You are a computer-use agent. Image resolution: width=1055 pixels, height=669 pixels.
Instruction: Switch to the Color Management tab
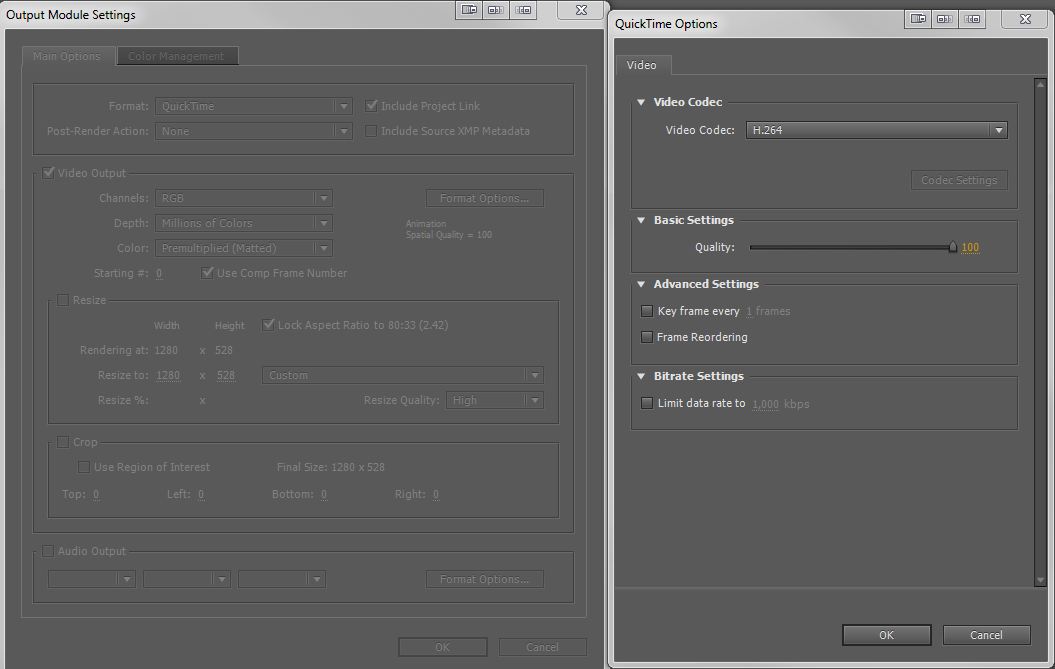[176, 56]
